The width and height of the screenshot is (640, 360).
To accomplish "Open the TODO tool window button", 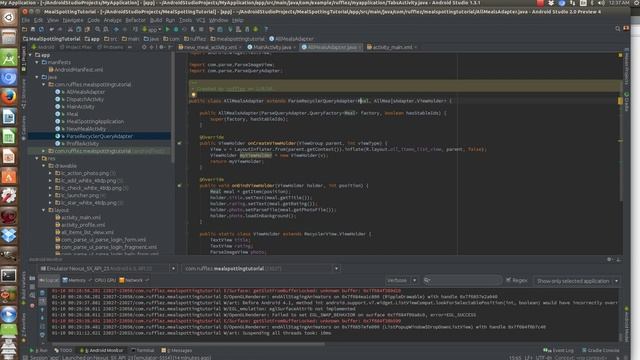I will click(x=63, y=351).
